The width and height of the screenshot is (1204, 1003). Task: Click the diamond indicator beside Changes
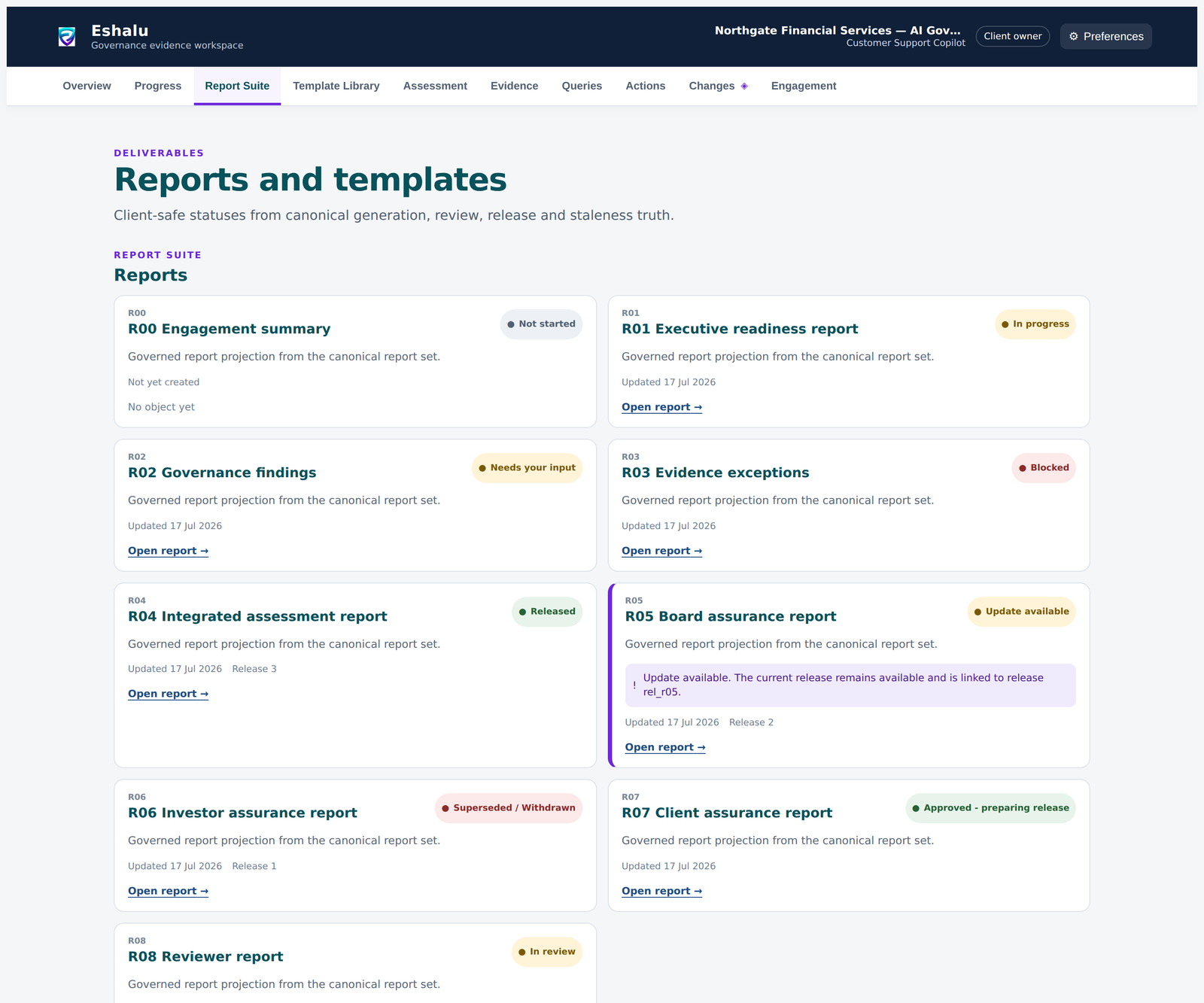pyautogui.click(x=744, y=86)
